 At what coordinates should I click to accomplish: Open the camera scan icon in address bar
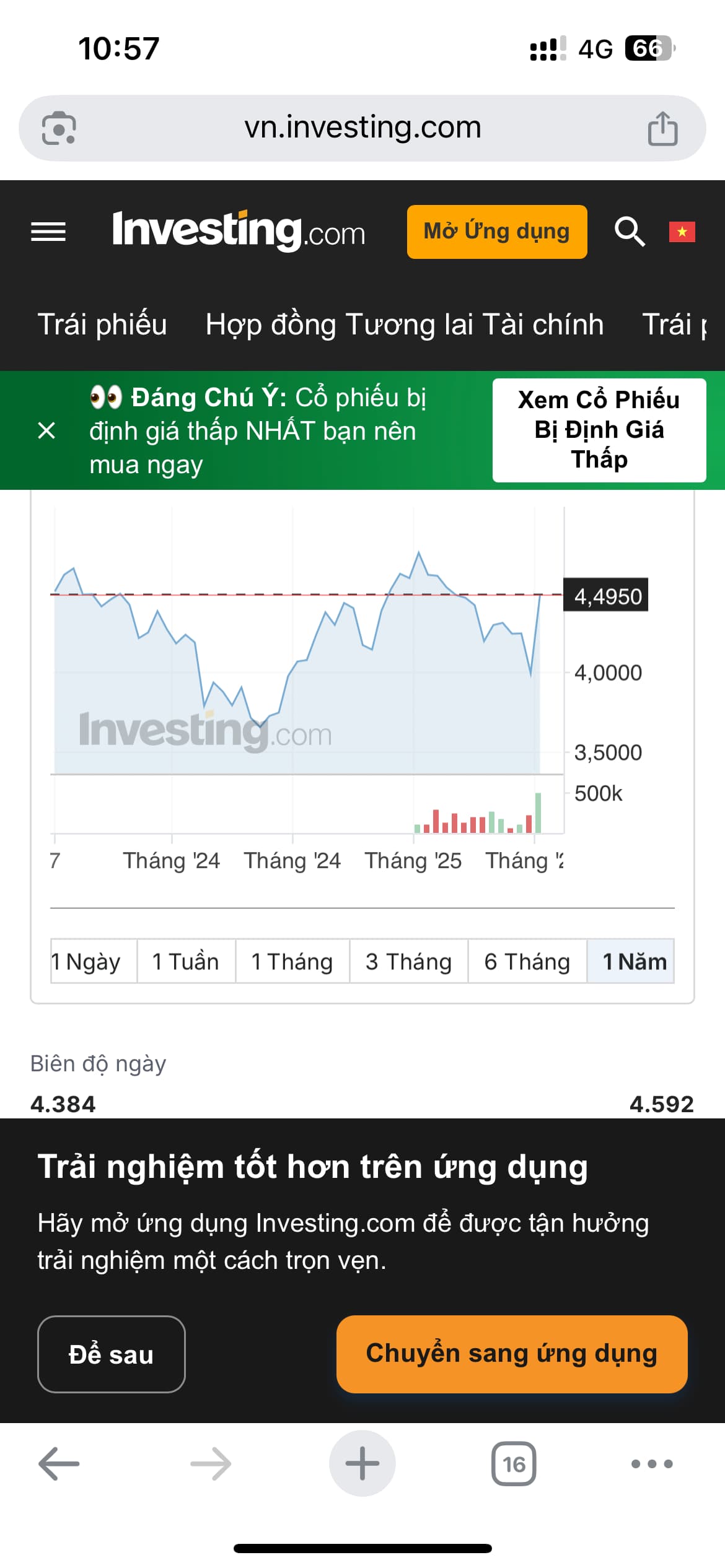(59, 129)
